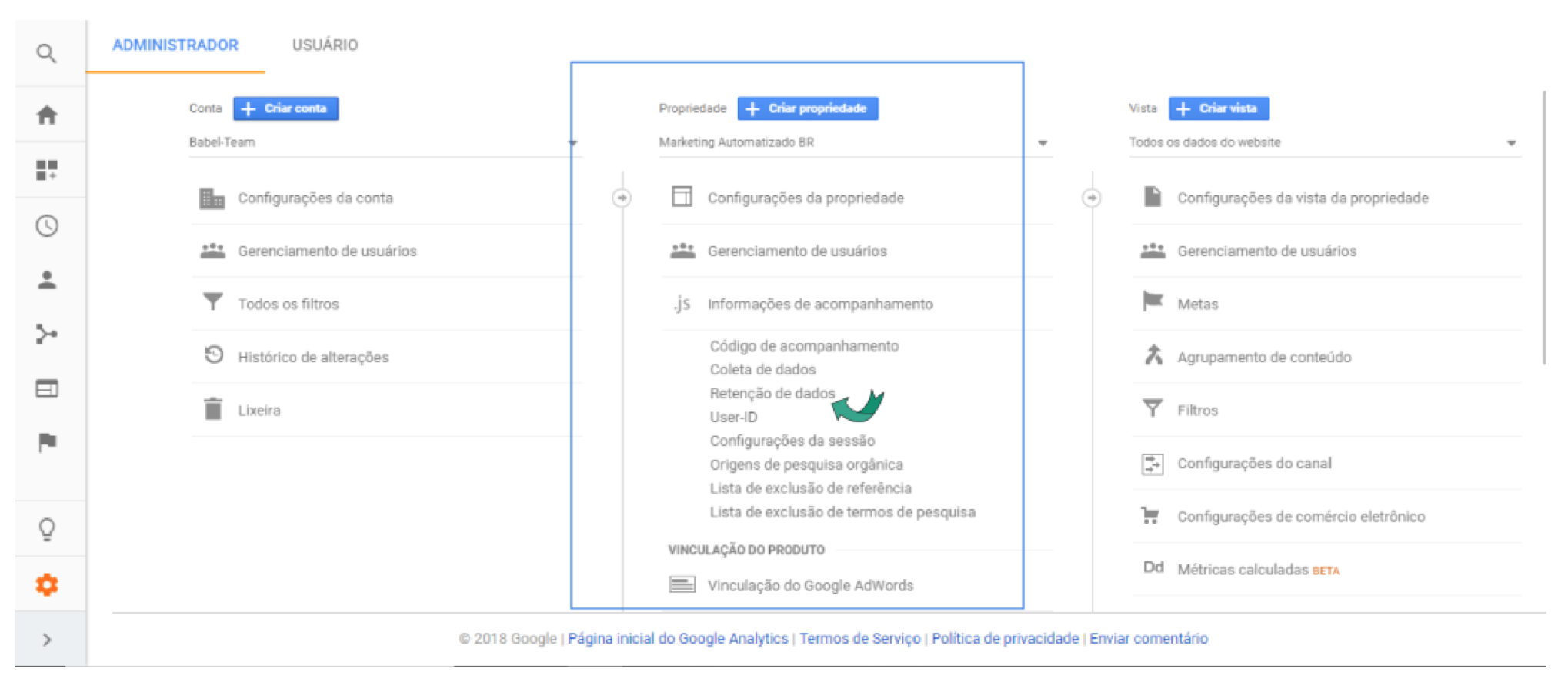Screen dimensions: 1568x692
Task: Open Vinculação do Google AdWords
Action: point(810,585)
